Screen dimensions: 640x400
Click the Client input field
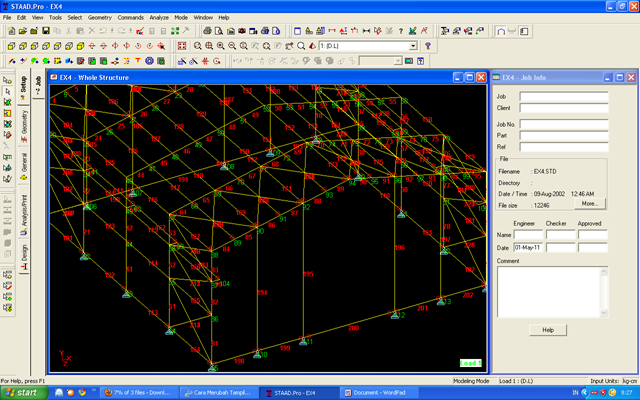click(564, 108)
